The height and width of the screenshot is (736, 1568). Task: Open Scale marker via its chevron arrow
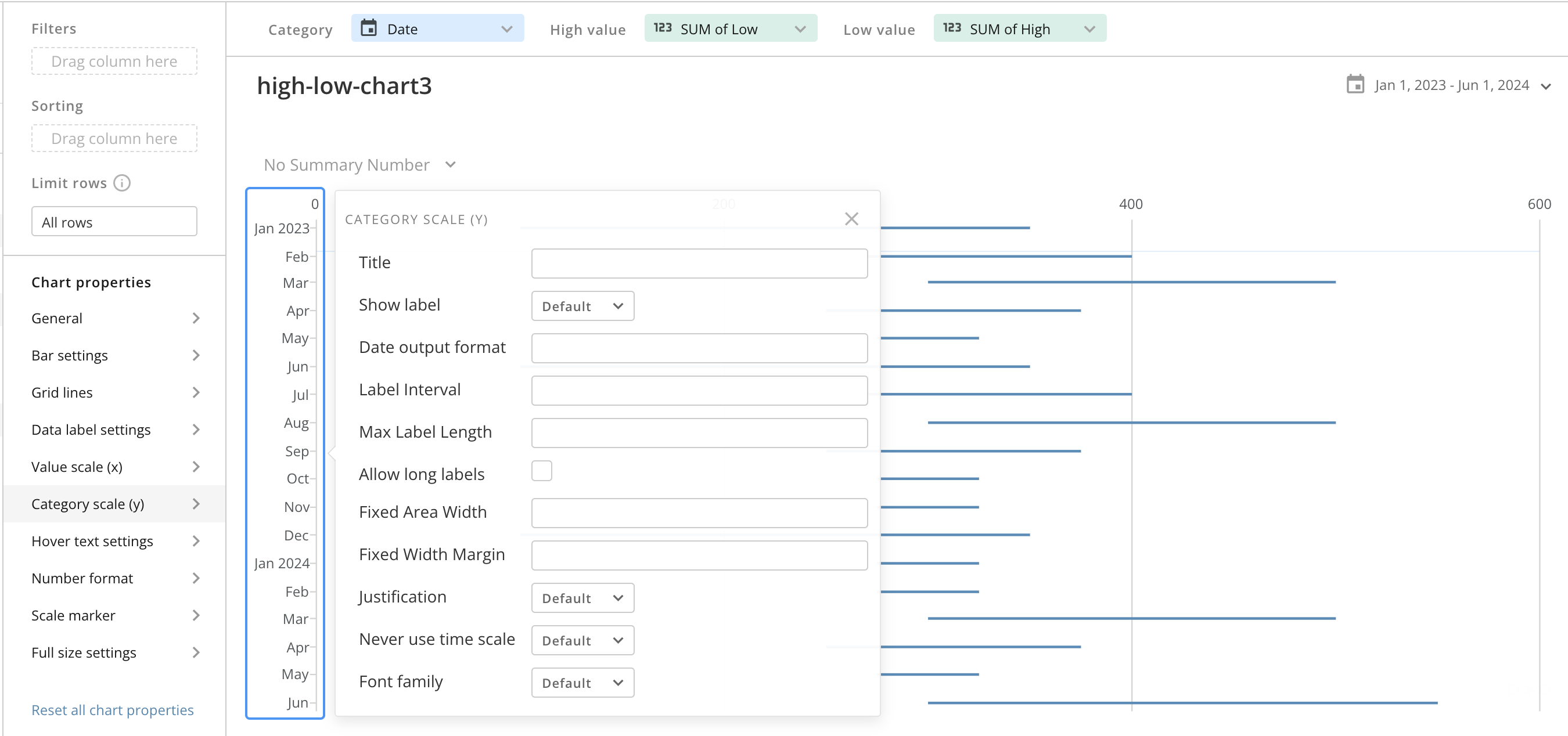196,615
